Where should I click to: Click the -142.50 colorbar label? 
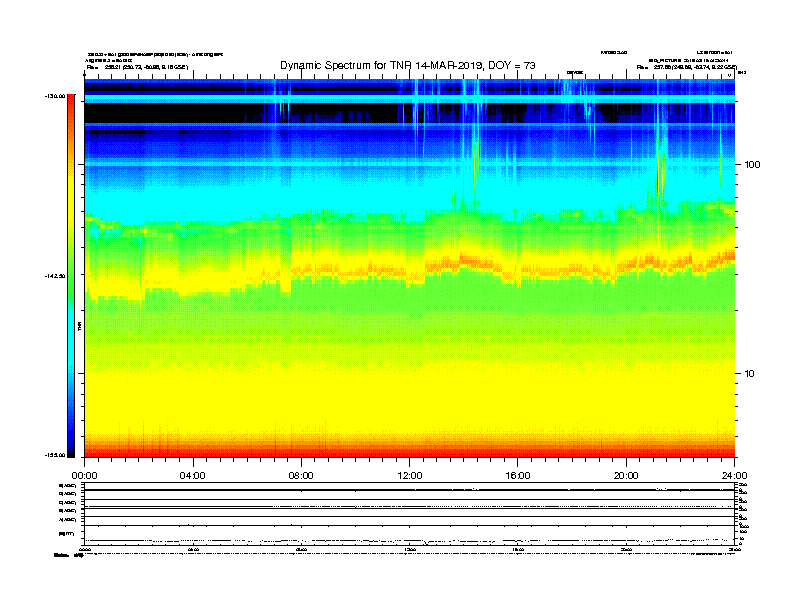click(x=55, y=276)
